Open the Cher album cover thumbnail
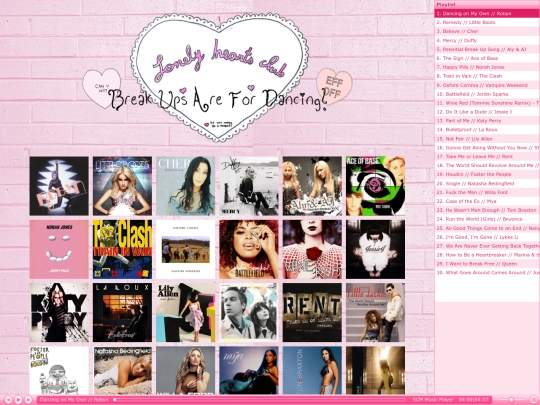This screenshot has width=540, height=405. pyautogui.click(x=186, y=186)
